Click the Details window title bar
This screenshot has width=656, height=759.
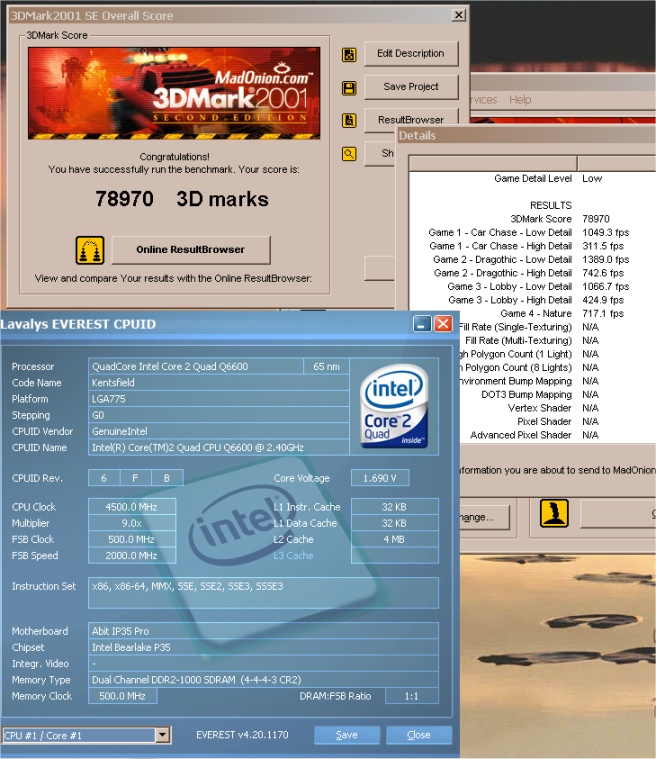[526, 136]
